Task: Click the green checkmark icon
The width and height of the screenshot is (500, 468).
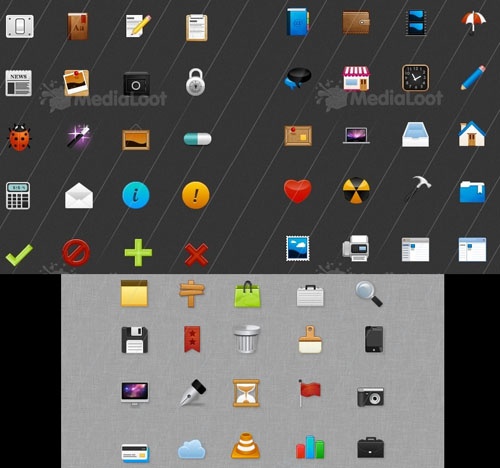Action: [x=19, y=255]
